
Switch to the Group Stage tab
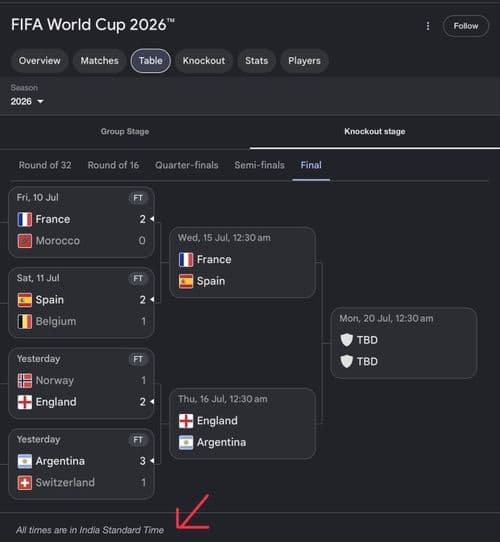(125, 132)
